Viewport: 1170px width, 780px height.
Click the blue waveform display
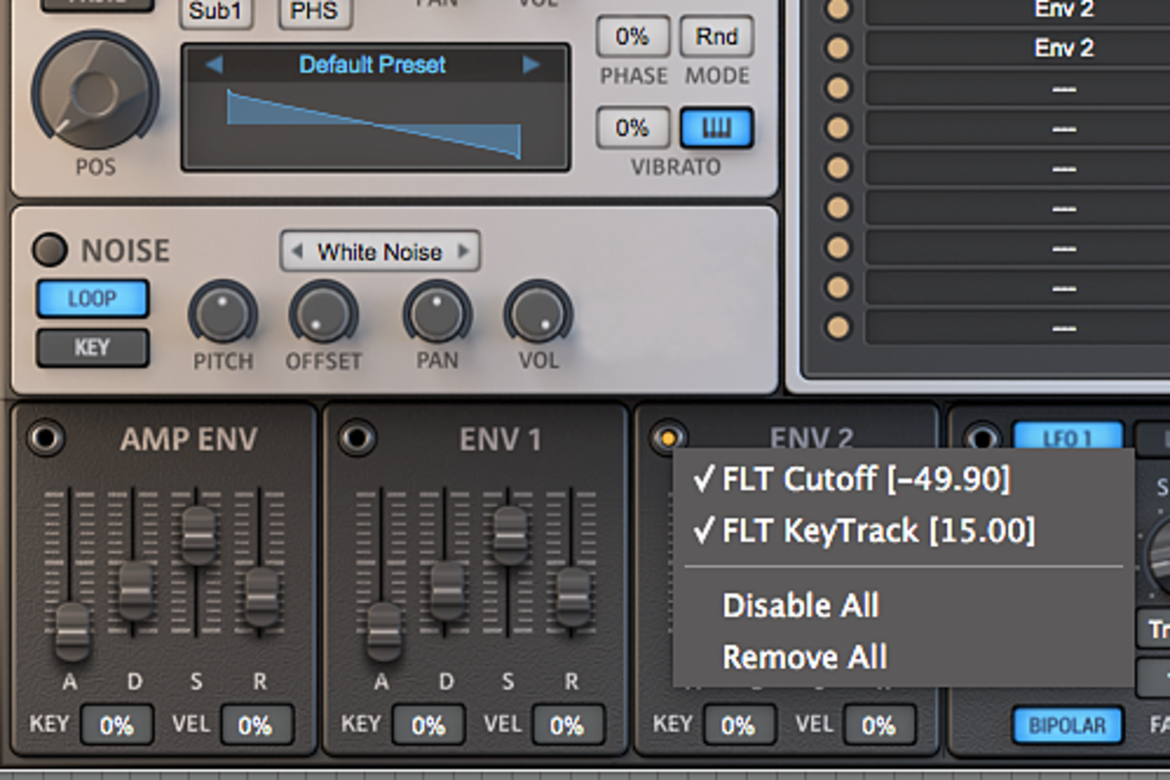pos(376,125)
